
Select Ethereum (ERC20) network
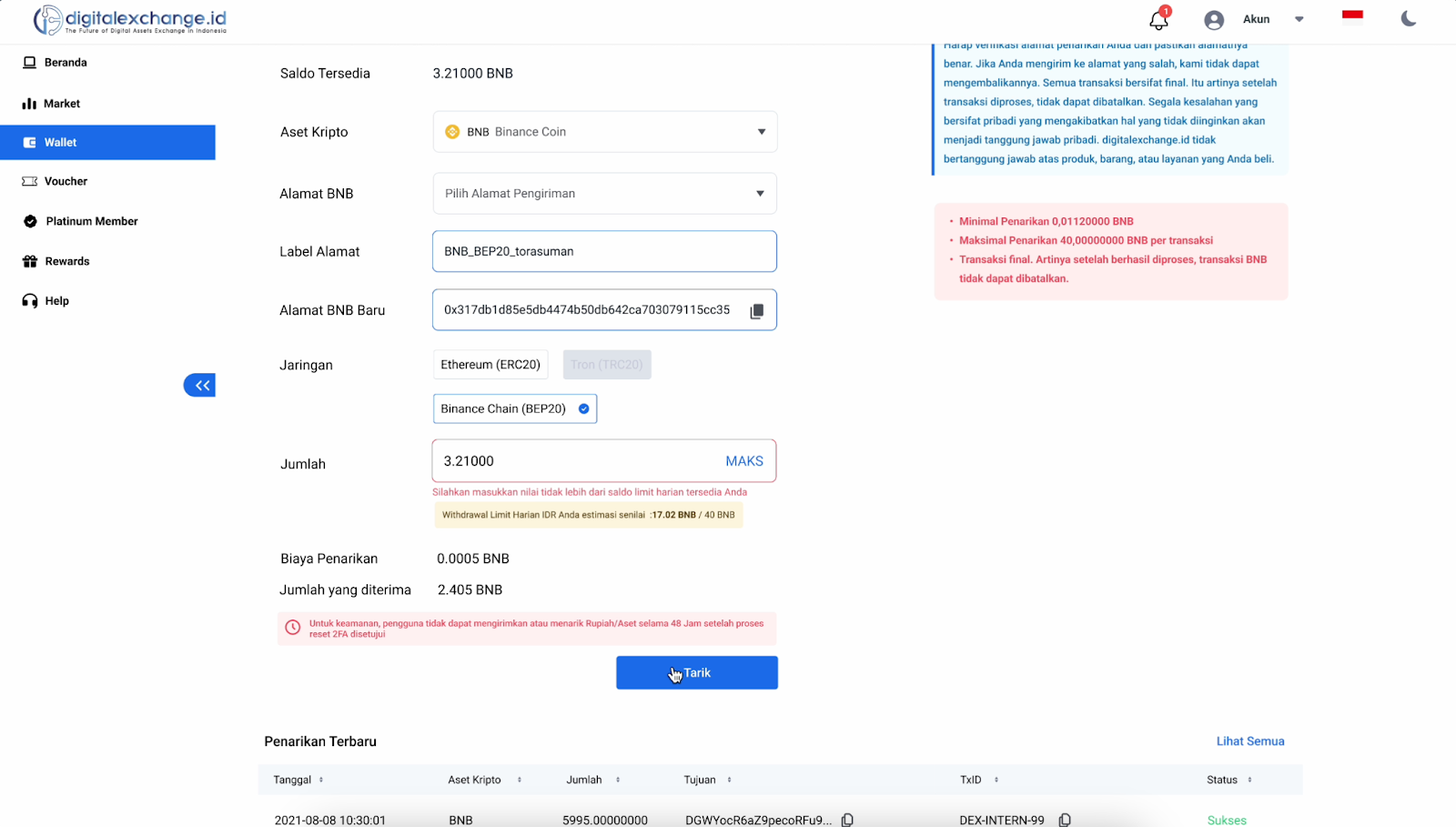pos(490,365)
